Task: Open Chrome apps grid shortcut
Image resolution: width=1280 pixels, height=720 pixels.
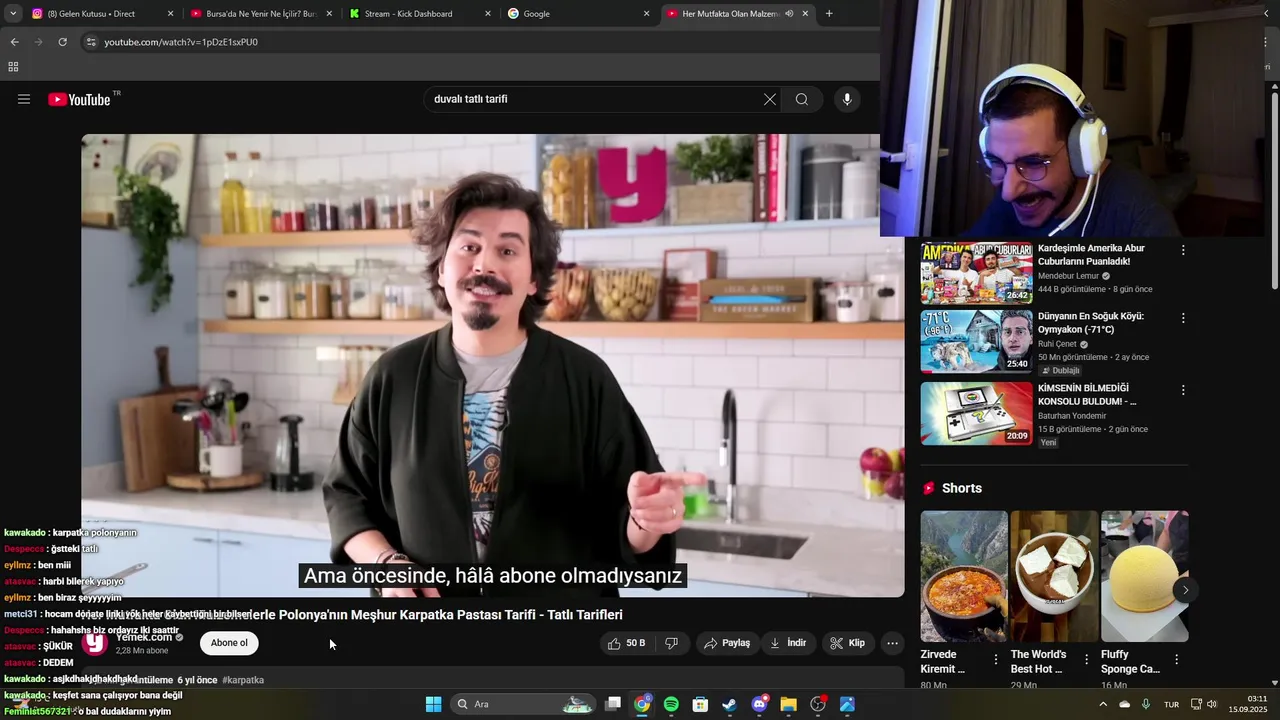Action: (13, 67)
